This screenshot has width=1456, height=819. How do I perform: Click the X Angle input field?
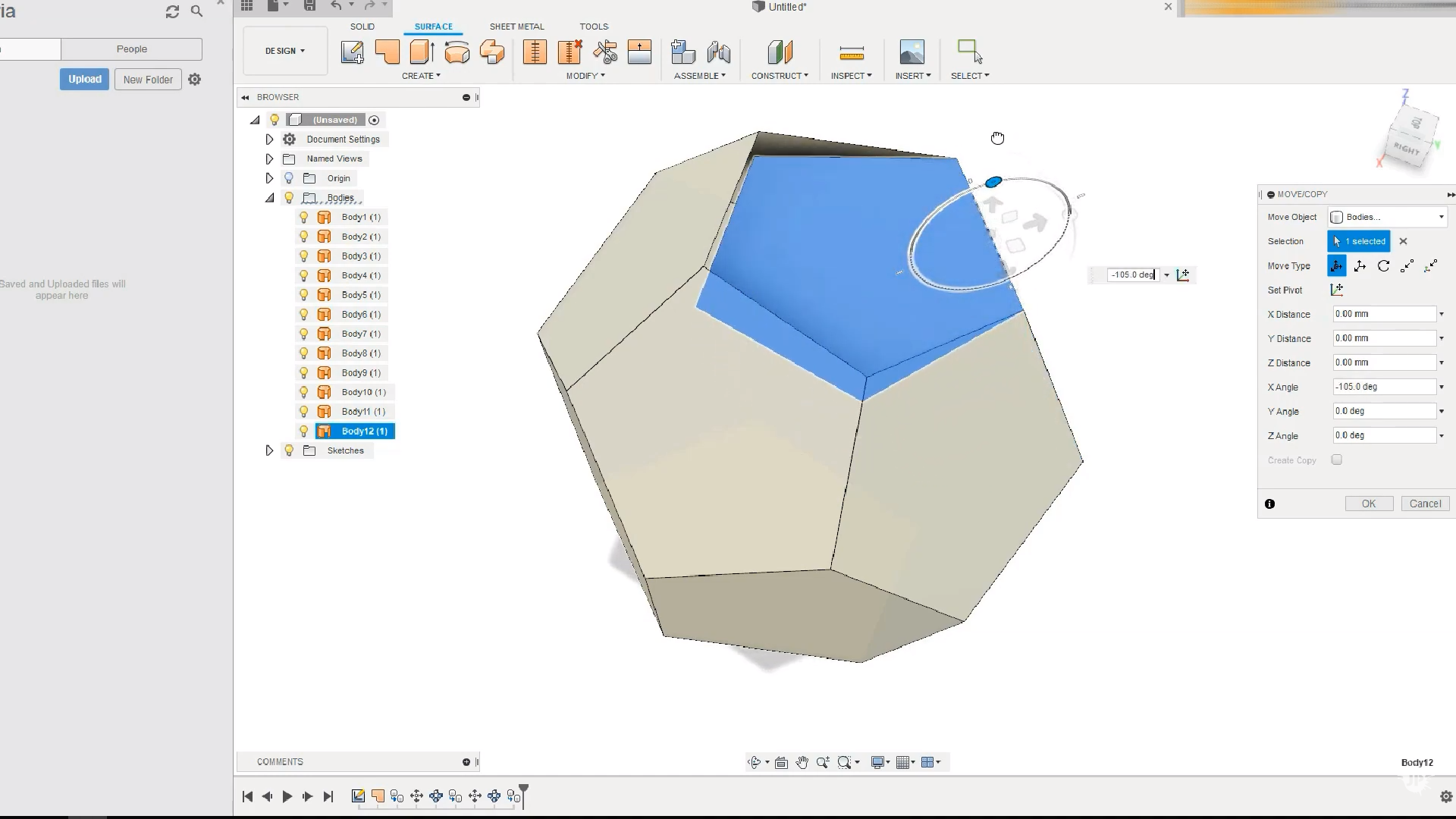coord(1384,387)
